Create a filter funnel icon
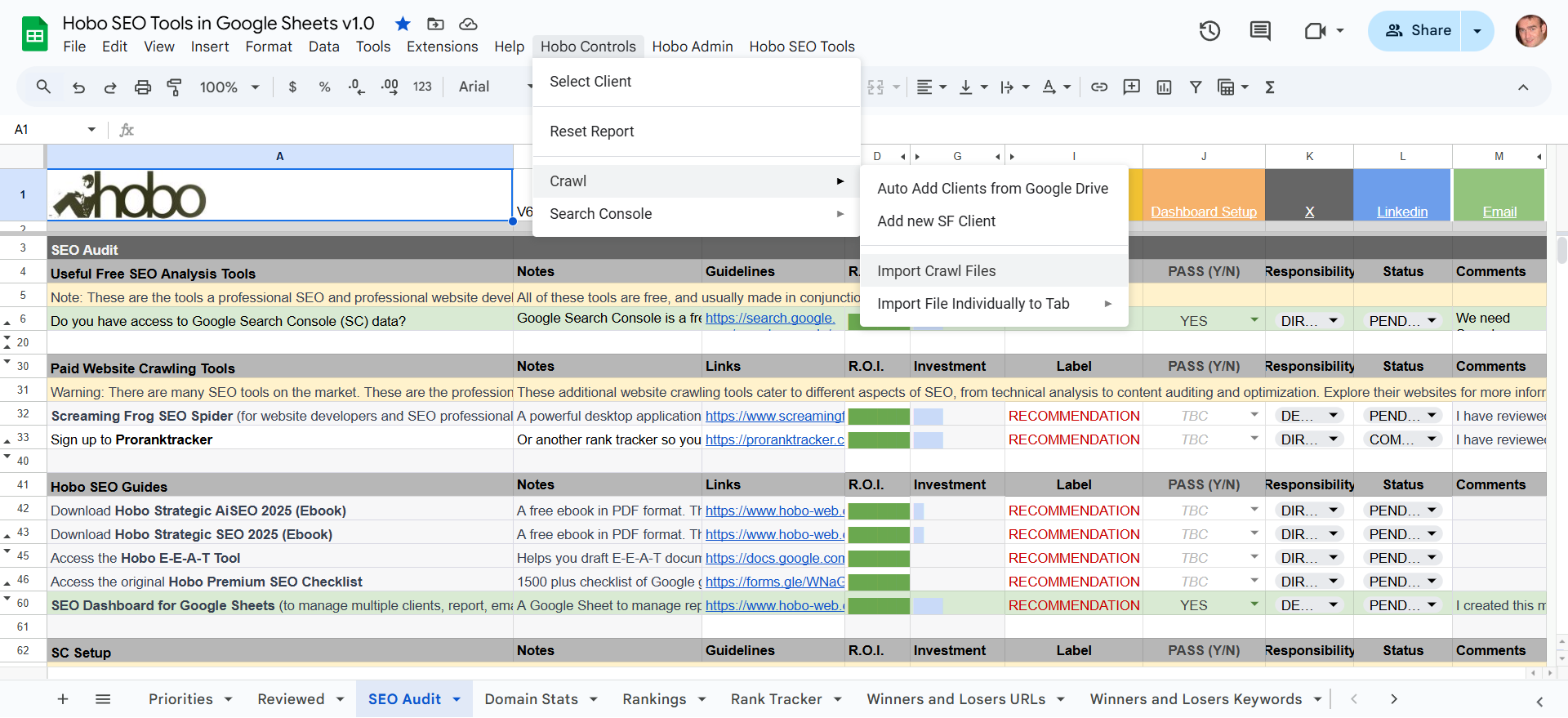 pyautogui.click(x=1196, y=87)
